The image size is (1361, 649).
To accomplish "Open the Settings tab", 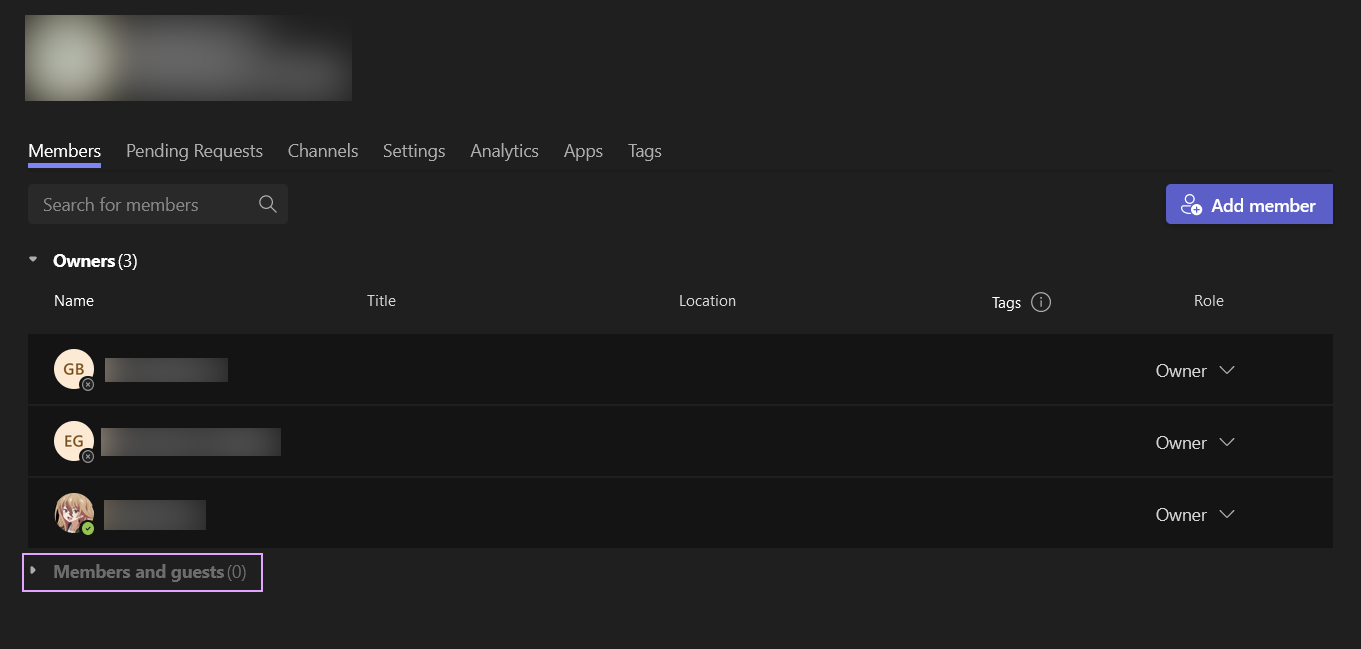I will [414, 150].
